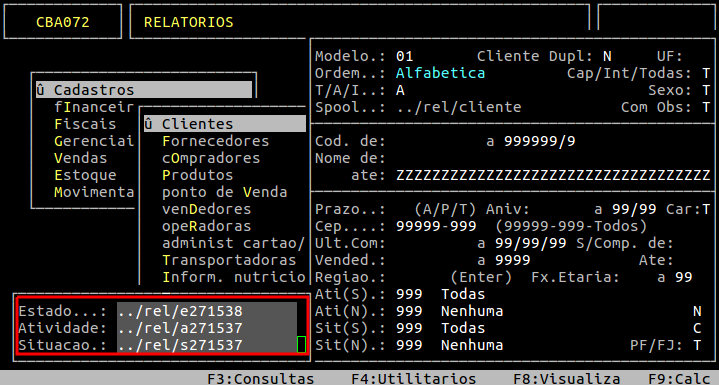This screenshot has width=719, height=385.
Task: Click the Nome ate ZZZZ value field
Action: (x=553, y=175)
